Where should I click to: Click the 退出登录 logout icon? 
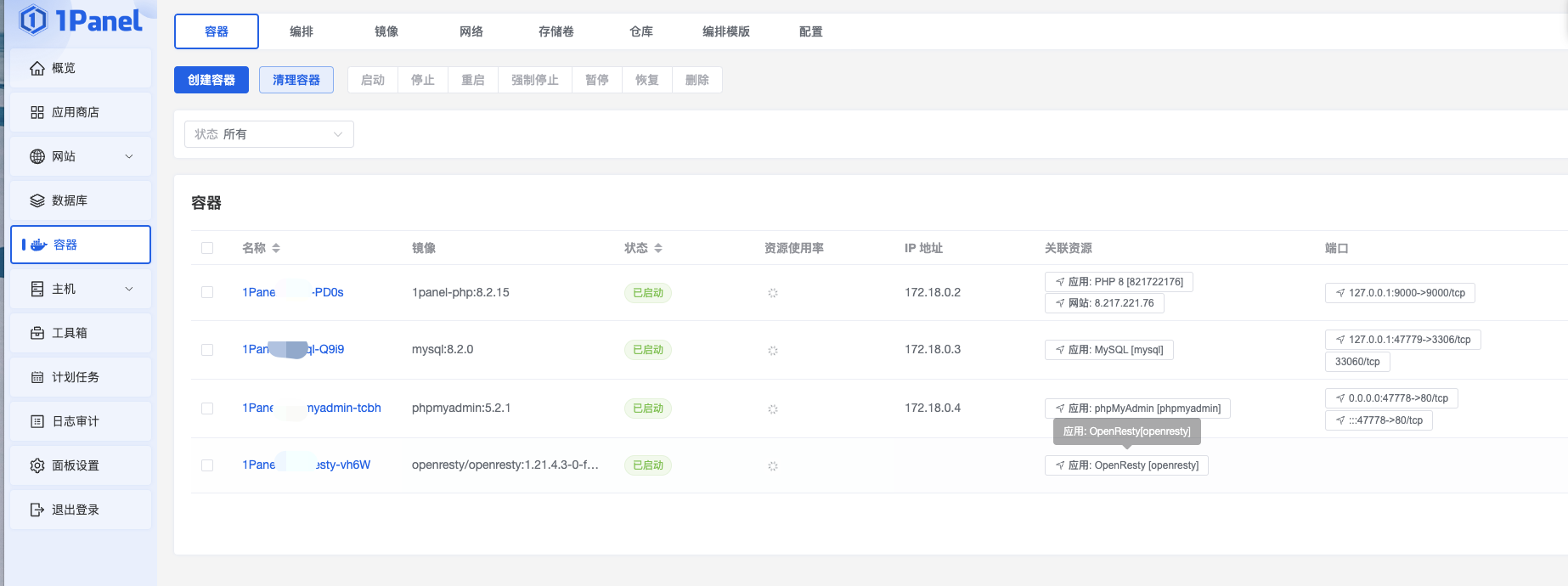click(37, 510)
